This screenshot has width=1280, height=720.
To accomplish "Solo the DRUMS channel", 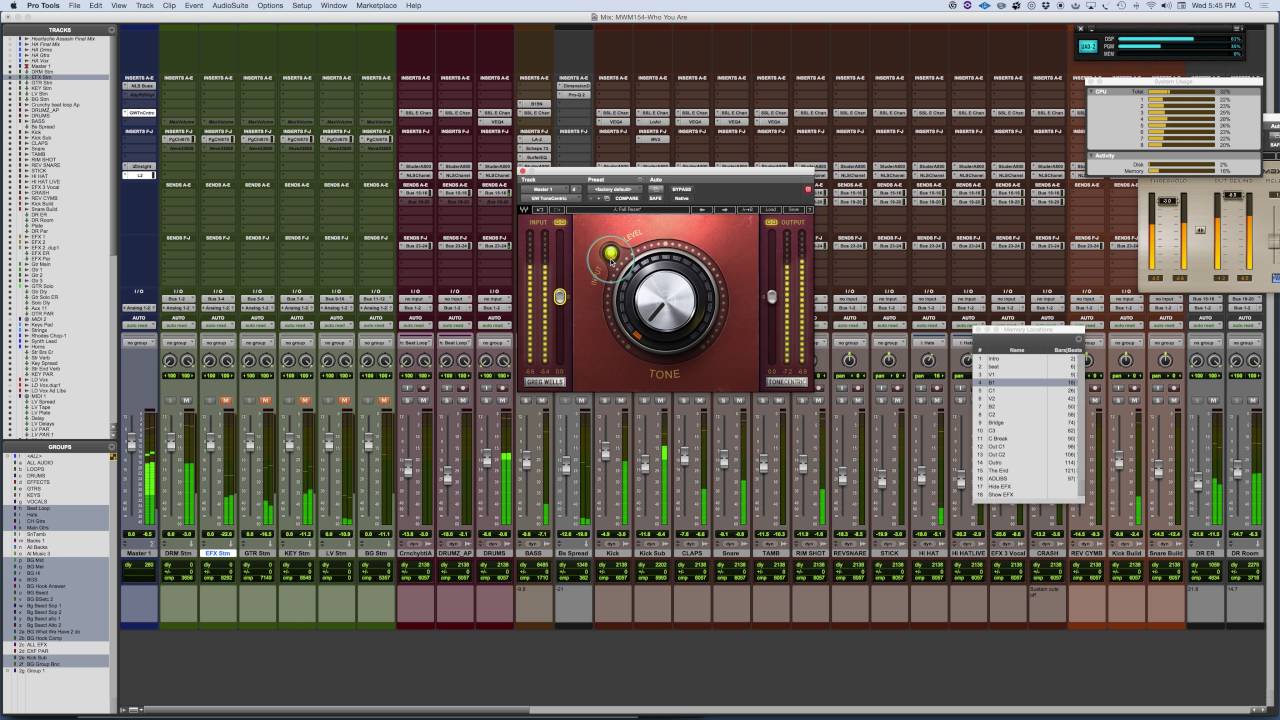I will (486, 400).
